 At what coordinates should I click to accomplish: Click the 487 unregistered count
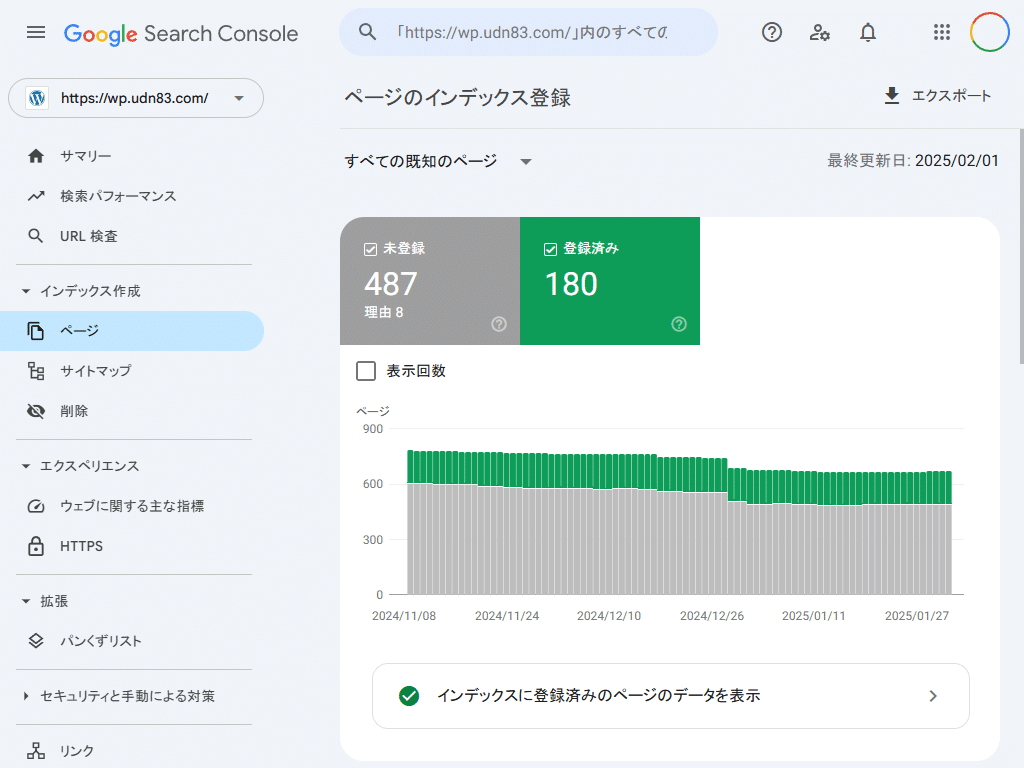point(391,284)
